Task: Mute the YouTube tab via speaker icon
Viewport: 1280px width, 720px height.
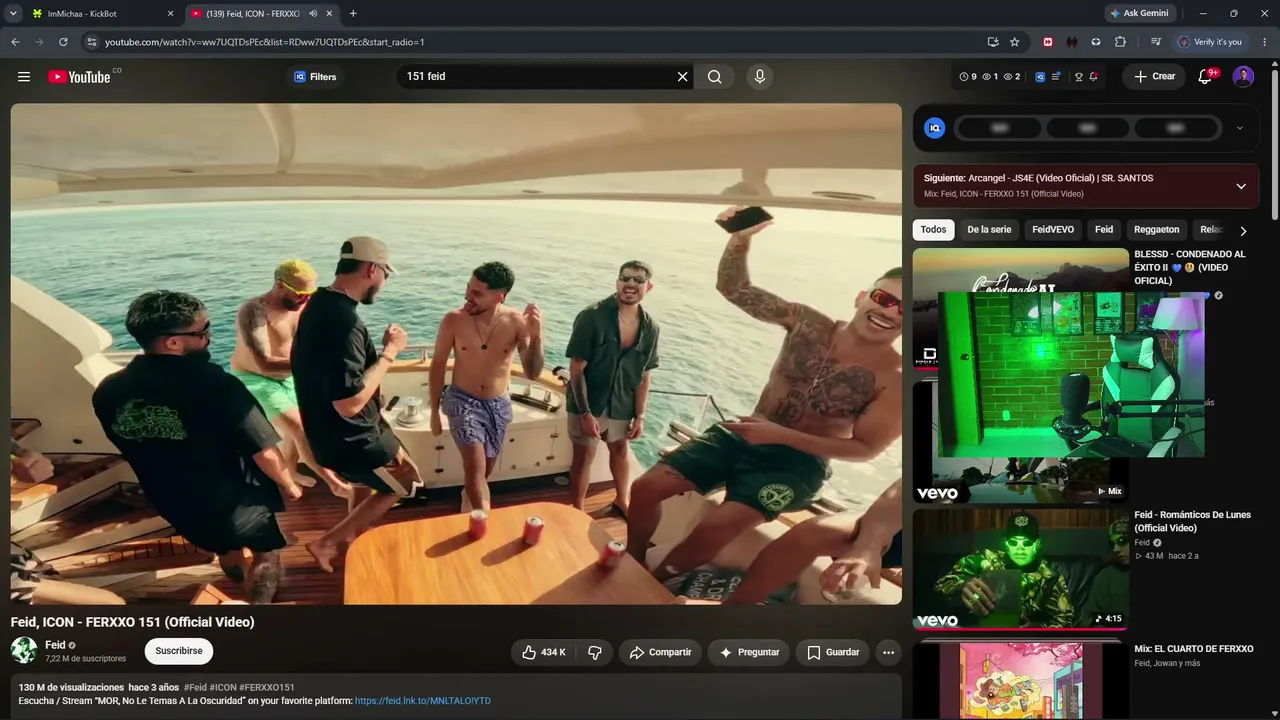Action: (x=313, y=14)
